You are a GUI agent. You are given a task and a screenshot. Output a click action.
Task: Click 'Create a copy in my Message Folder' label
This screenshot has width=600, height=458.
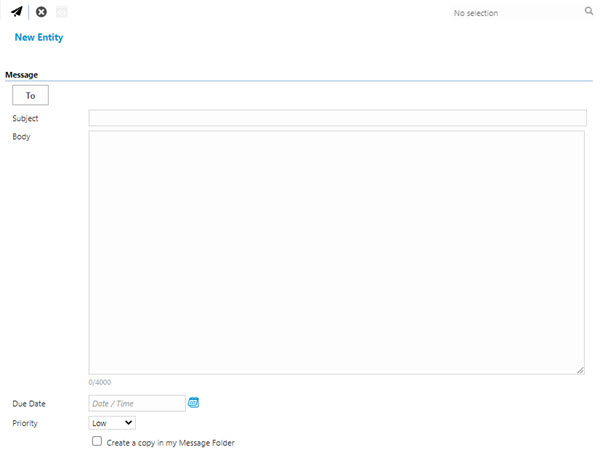tap(170, 442)
